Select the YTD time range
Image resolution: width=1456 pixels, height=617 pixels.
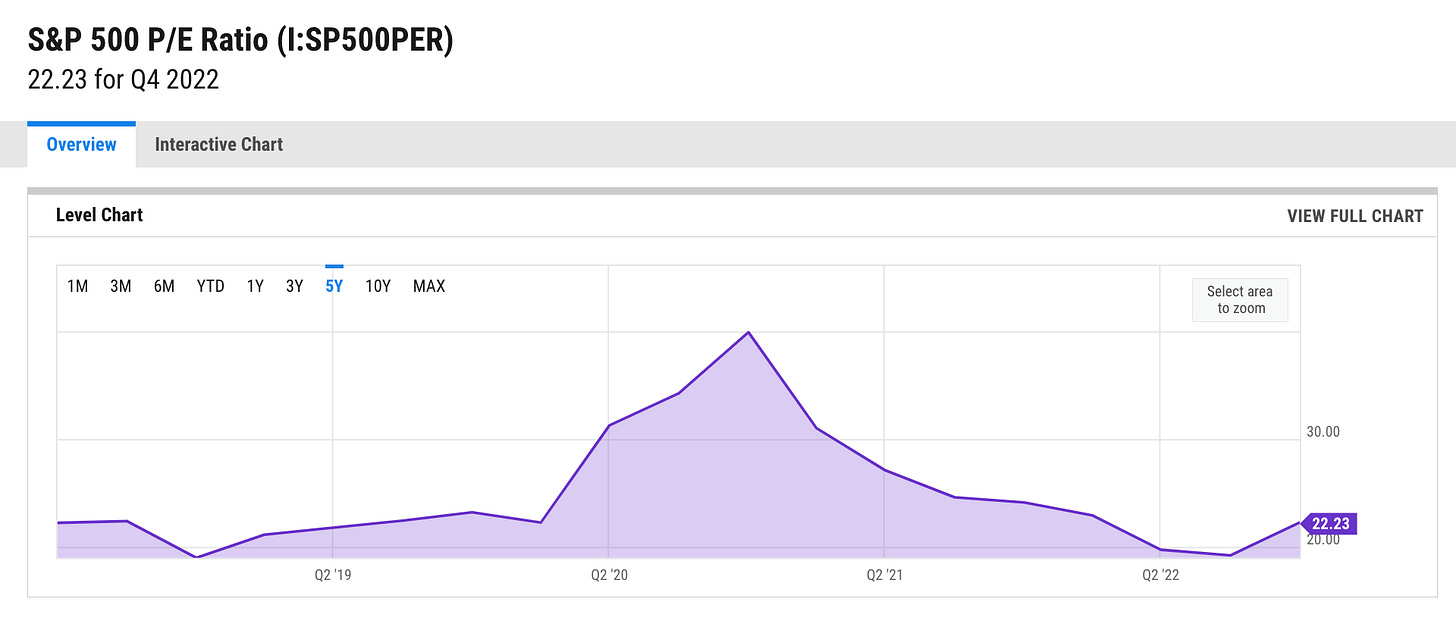(x=210, y=286)
